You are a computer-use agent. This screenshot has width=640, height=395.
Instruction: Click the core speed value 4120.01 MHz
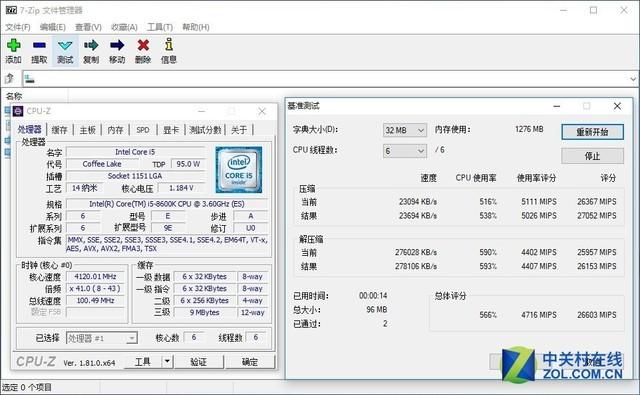click(95, 277)
